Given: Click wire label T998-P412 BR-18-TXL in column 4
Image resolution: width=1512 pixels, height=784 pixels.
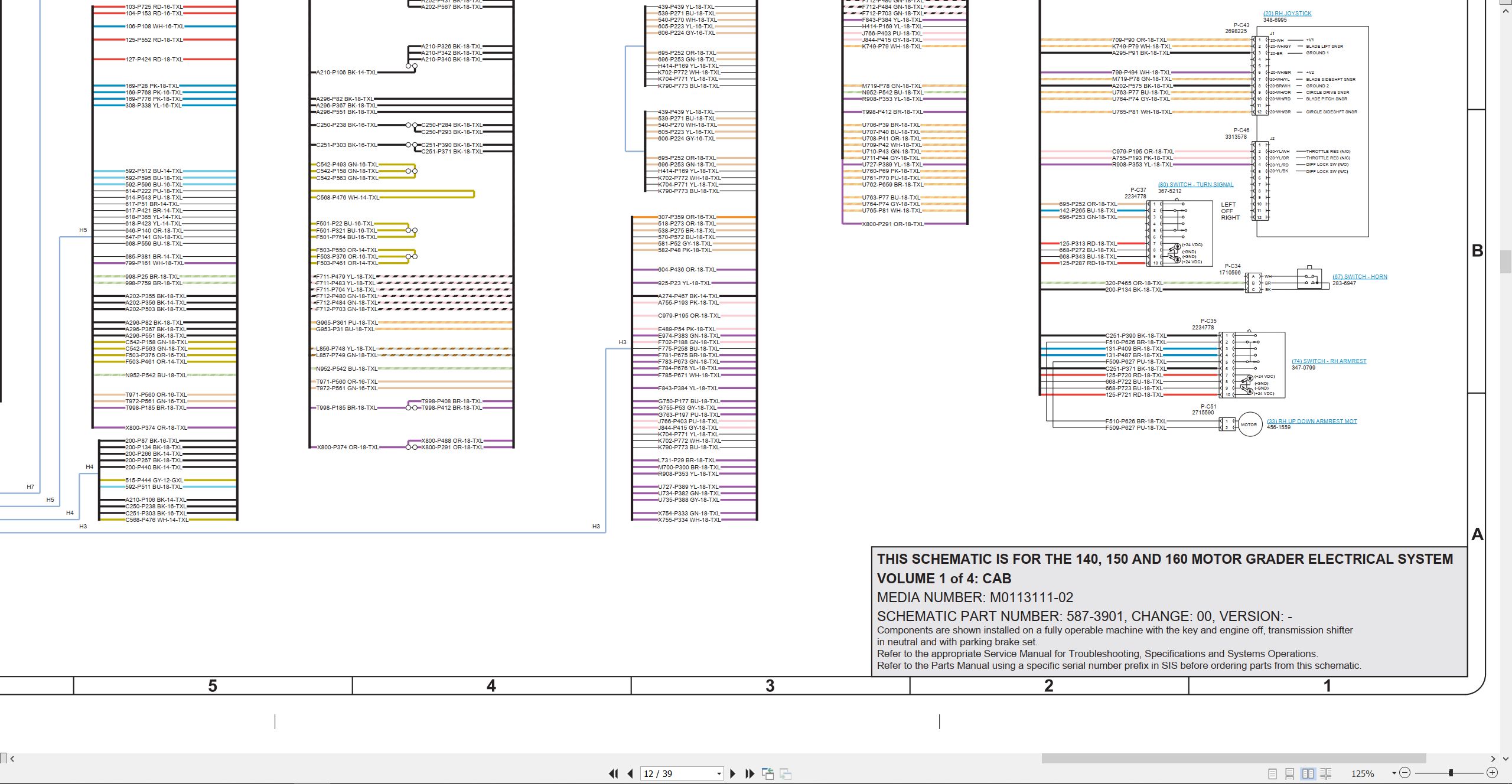Looking at the screenshot, I should 451,408.
